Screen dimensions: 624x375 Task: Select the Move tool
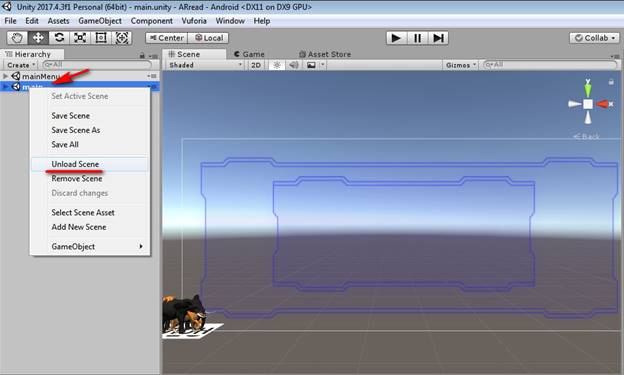38,38
